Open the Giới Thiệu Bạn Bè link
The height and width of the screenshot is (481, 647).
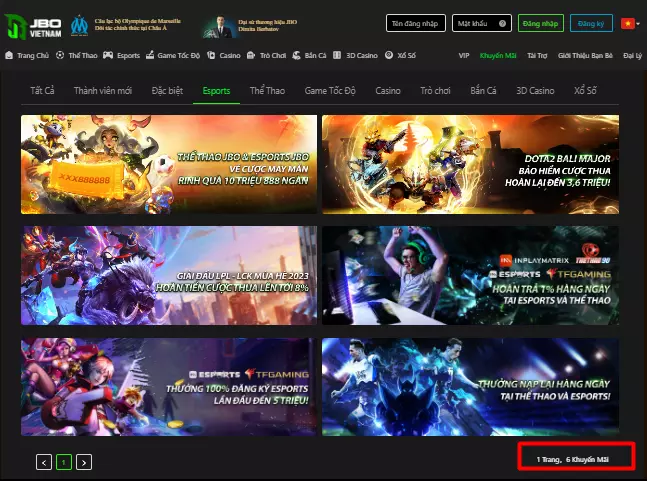(x=585, y=55)
